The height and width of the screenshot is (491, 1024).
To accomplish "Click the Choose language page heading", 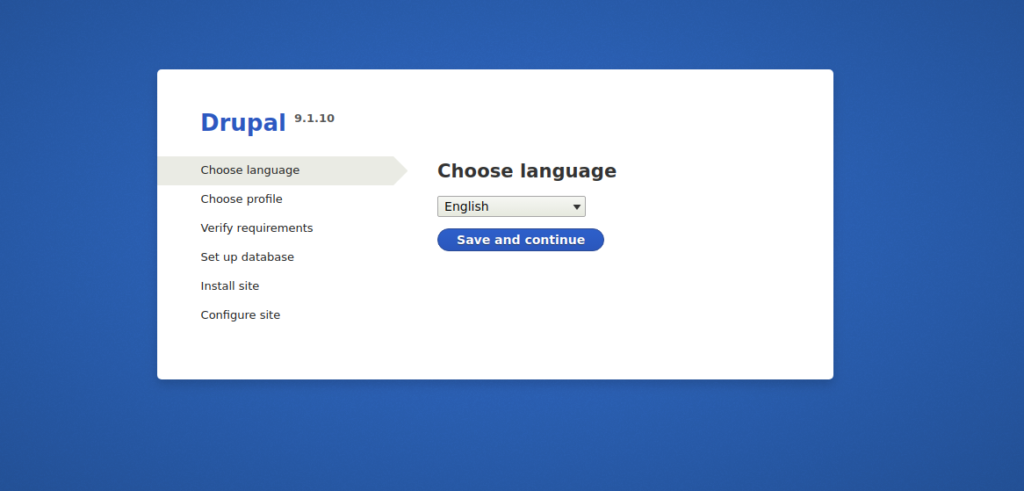I will (x=526, y=171).
